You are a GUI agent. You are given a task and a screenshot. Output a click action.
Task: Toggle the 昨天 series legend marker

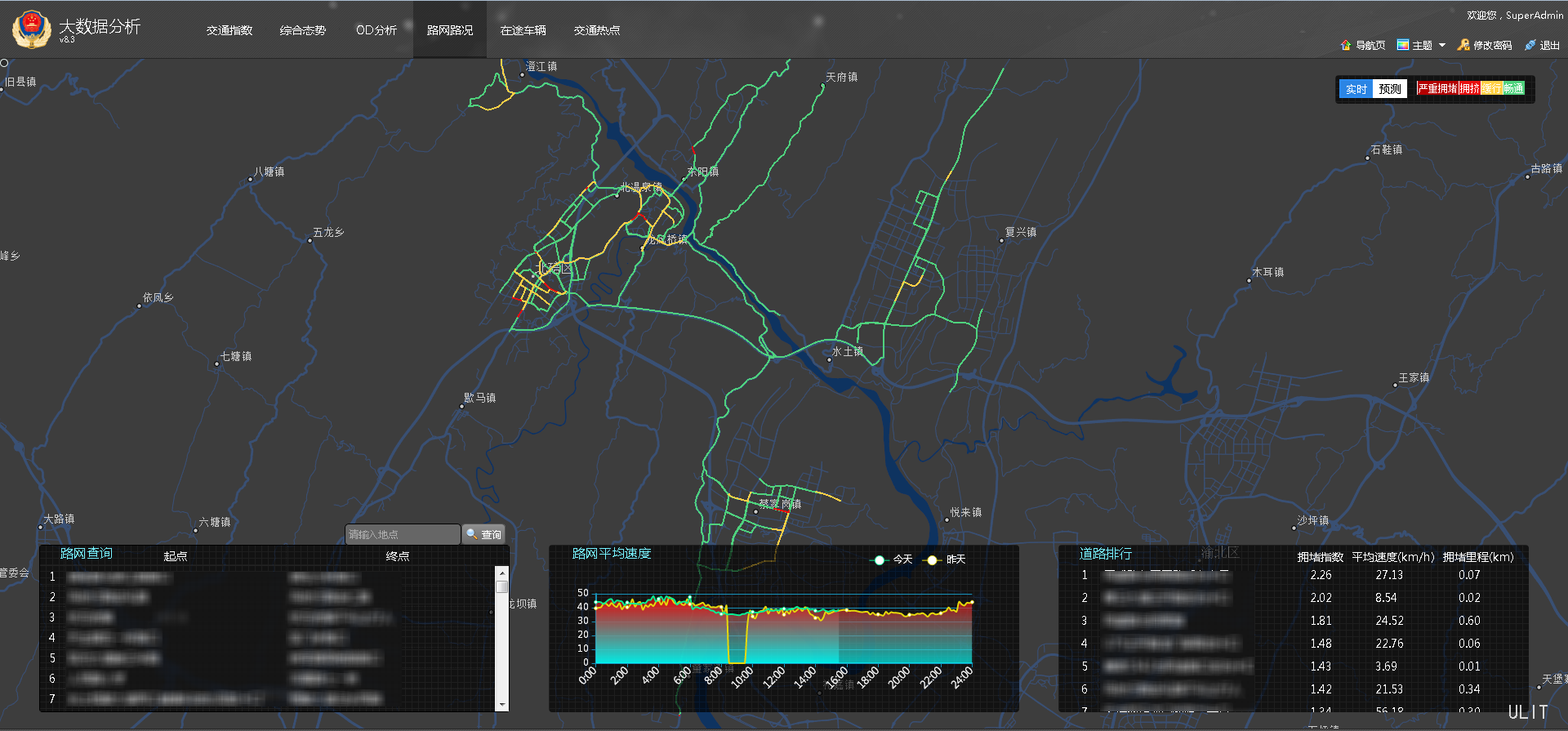tap(932, 559)
